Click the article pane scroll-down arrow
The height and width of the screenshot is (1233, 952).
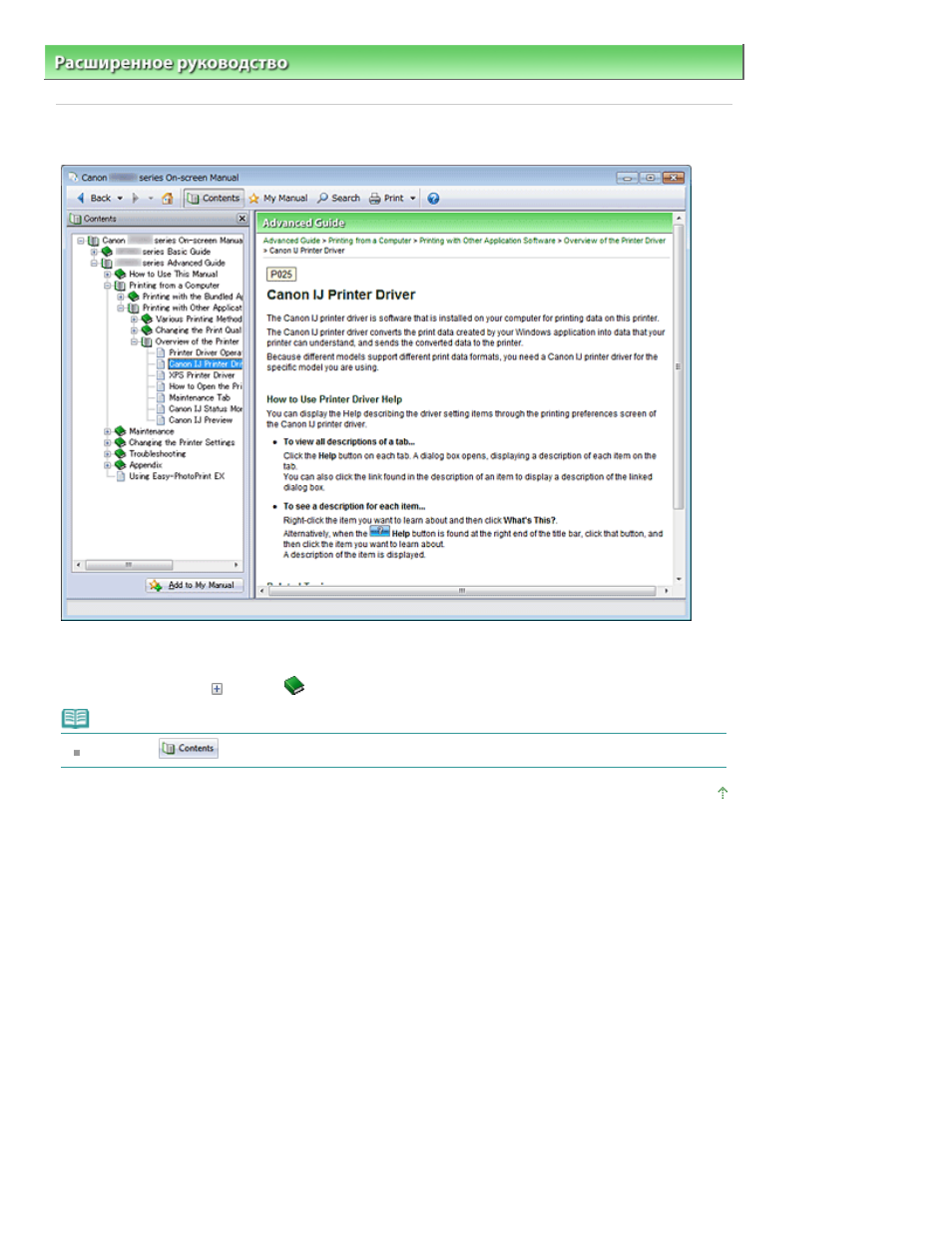coord(679,579)
